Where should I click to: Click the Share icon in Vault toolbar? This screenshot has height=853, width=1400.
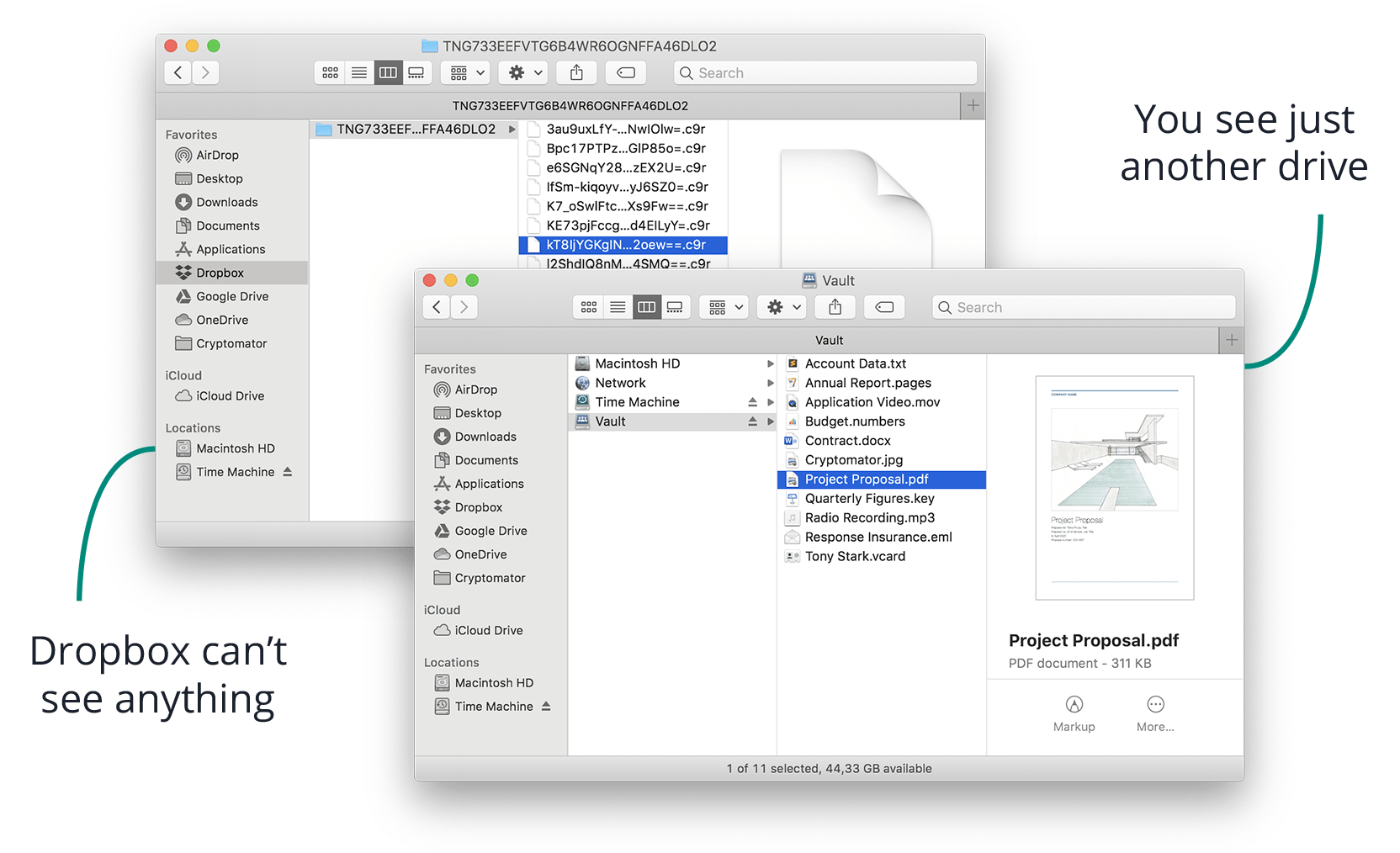pyautogui.click(x=835, y=308)
